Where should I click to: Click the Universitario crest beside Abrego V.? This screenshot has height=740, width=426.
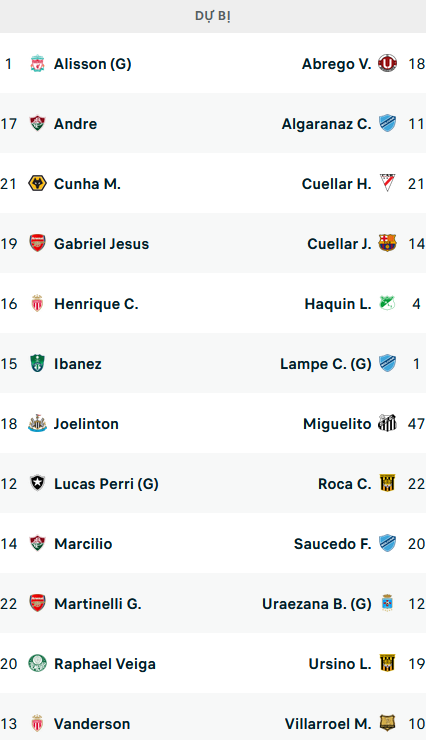click(x=387, y=63)
